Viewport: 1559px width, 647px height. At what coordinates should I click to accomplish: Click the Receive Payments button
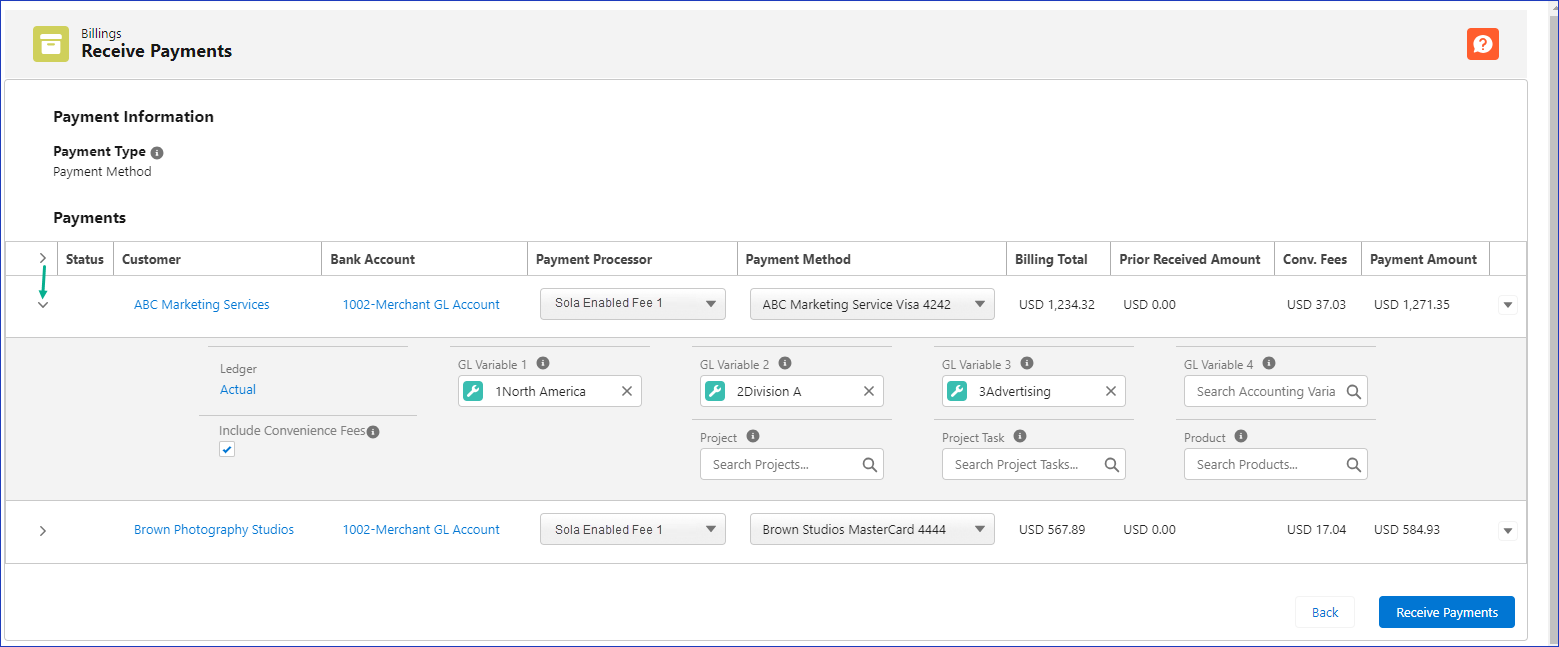[1446, 612]
